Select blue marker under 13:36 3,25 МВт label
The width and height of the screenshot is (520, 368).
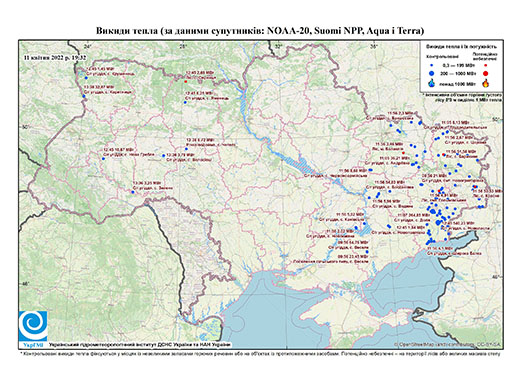(133, 192)
